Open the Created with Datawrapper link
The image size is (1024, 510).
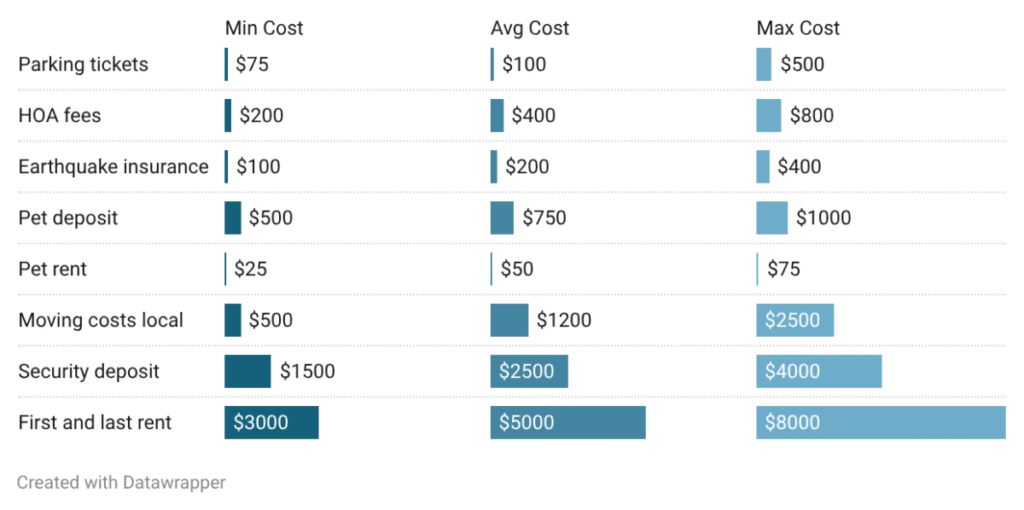[121, 482]
